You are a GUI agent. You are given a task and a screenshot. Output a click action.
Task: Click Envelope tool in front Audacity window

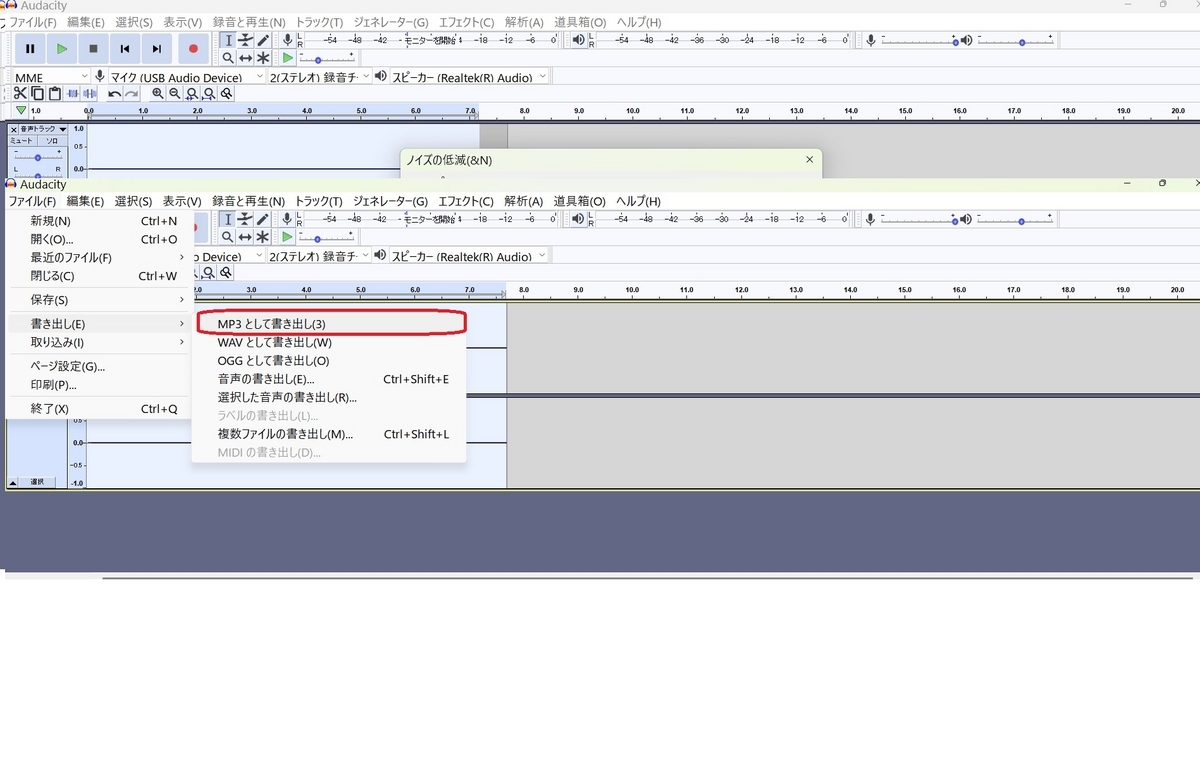pyautogui.click(x=245, y=219)
